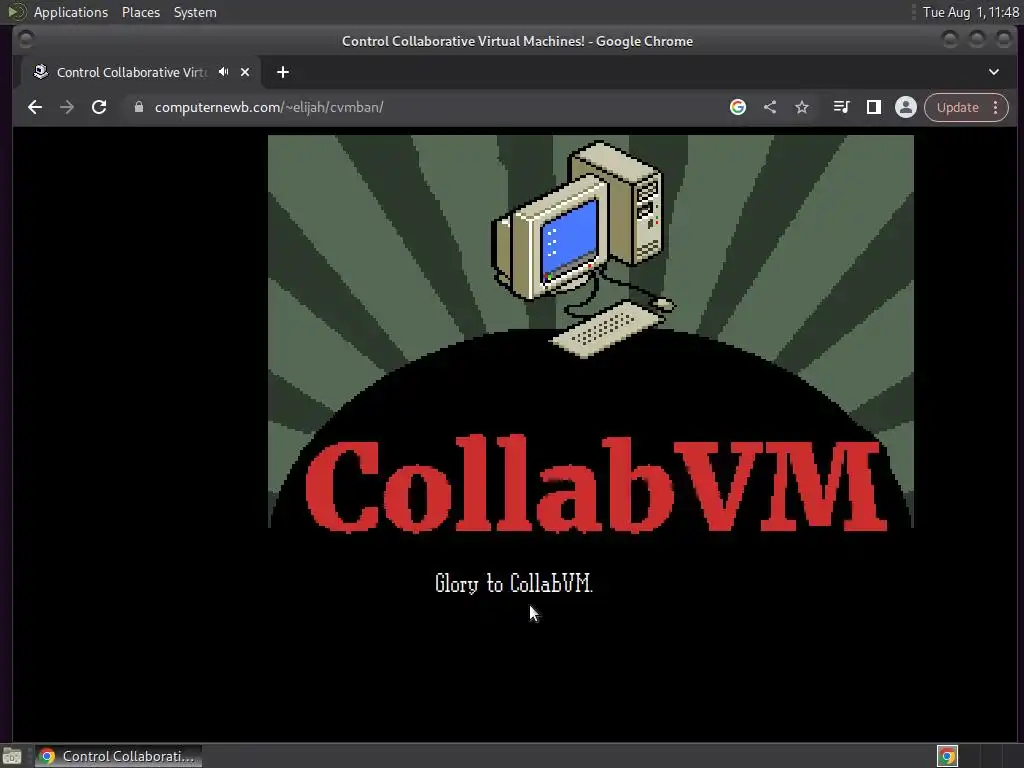The width and height of the screenshot is (1024, 768).
Task: Click the forward navigation arrow
Action: click(x=67, y=107)
